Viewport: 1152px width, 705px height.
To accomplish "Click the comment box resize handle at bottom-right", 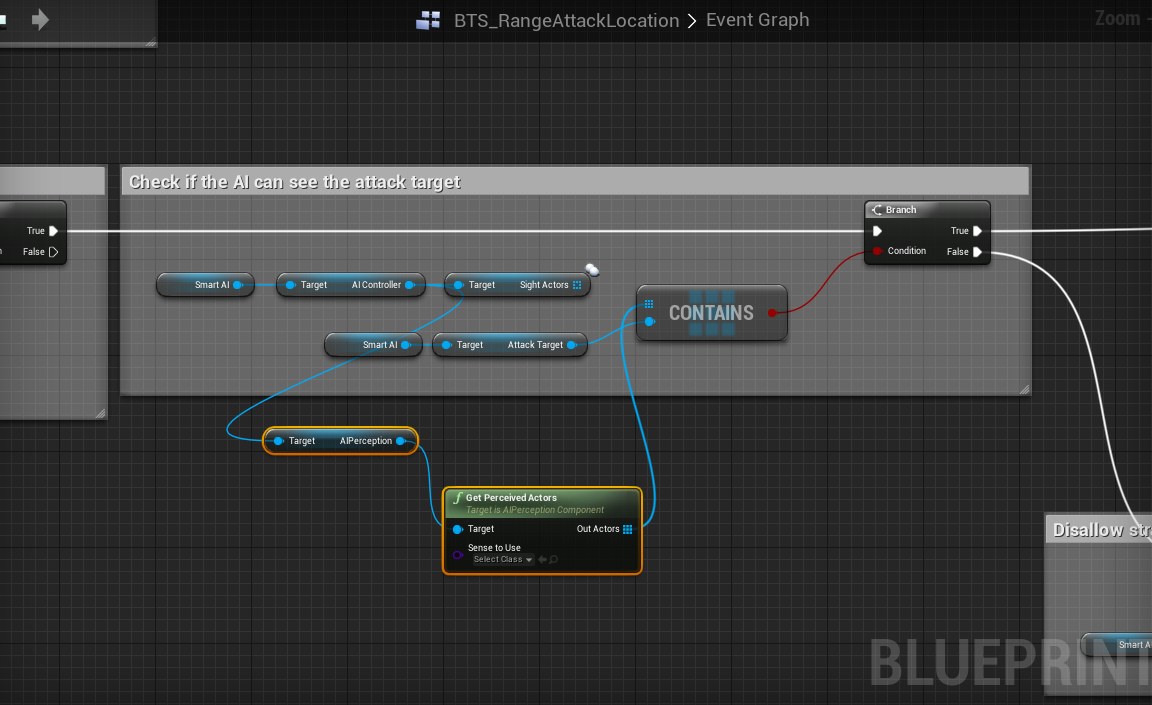I will click(x=1024, y=389).
